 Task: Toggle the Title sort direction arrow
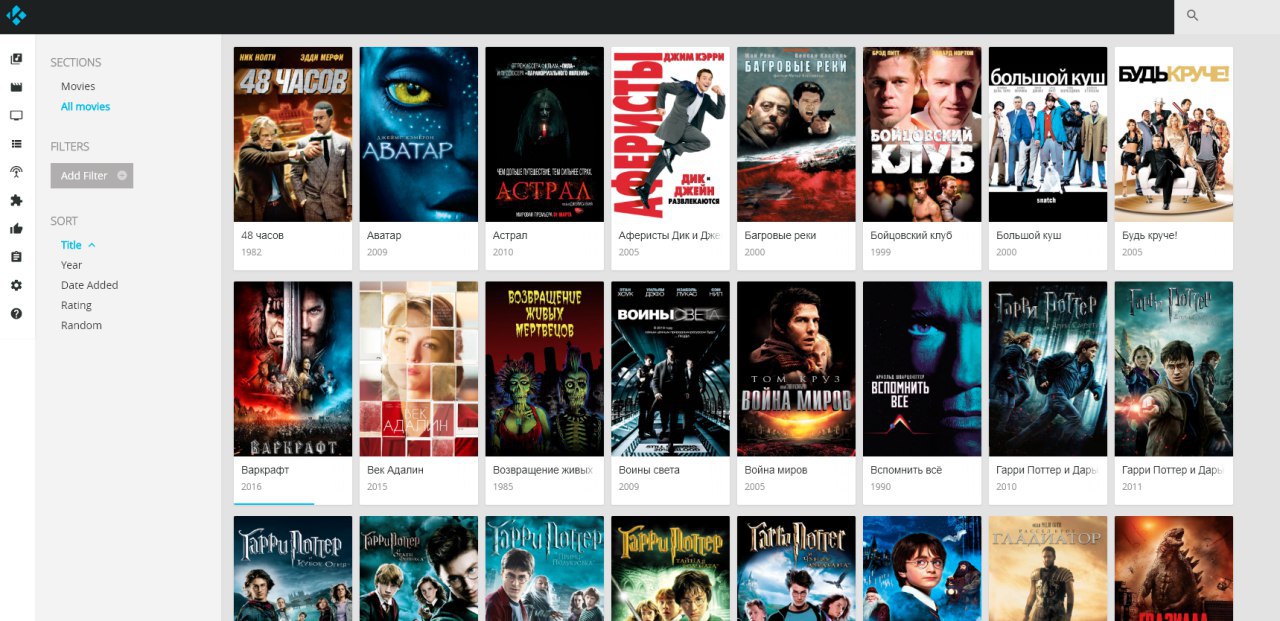pyautogui.click(x=92, y=245)
